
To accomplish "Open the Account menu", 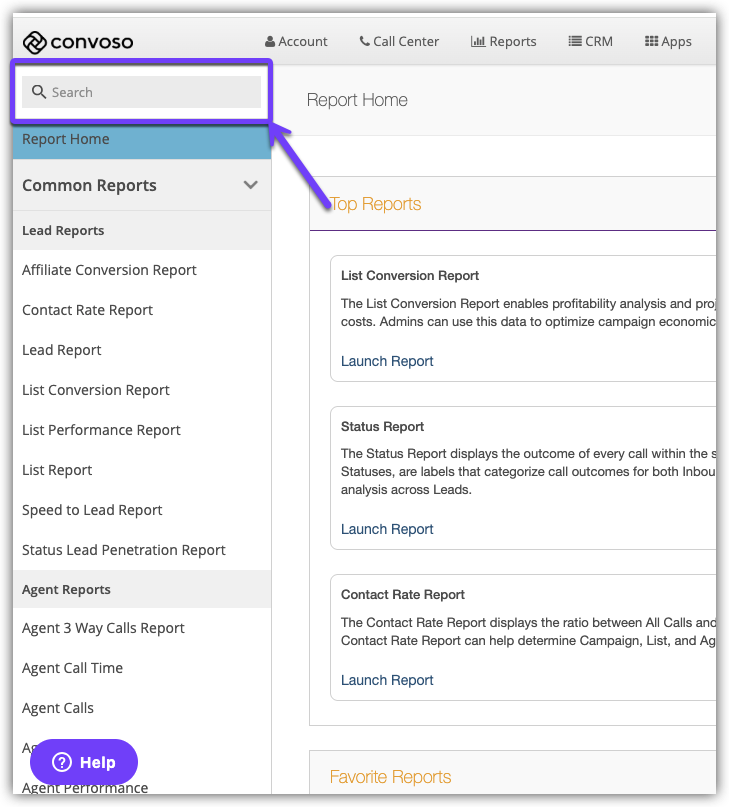I will pyautogui.click(x=296, y=41).
